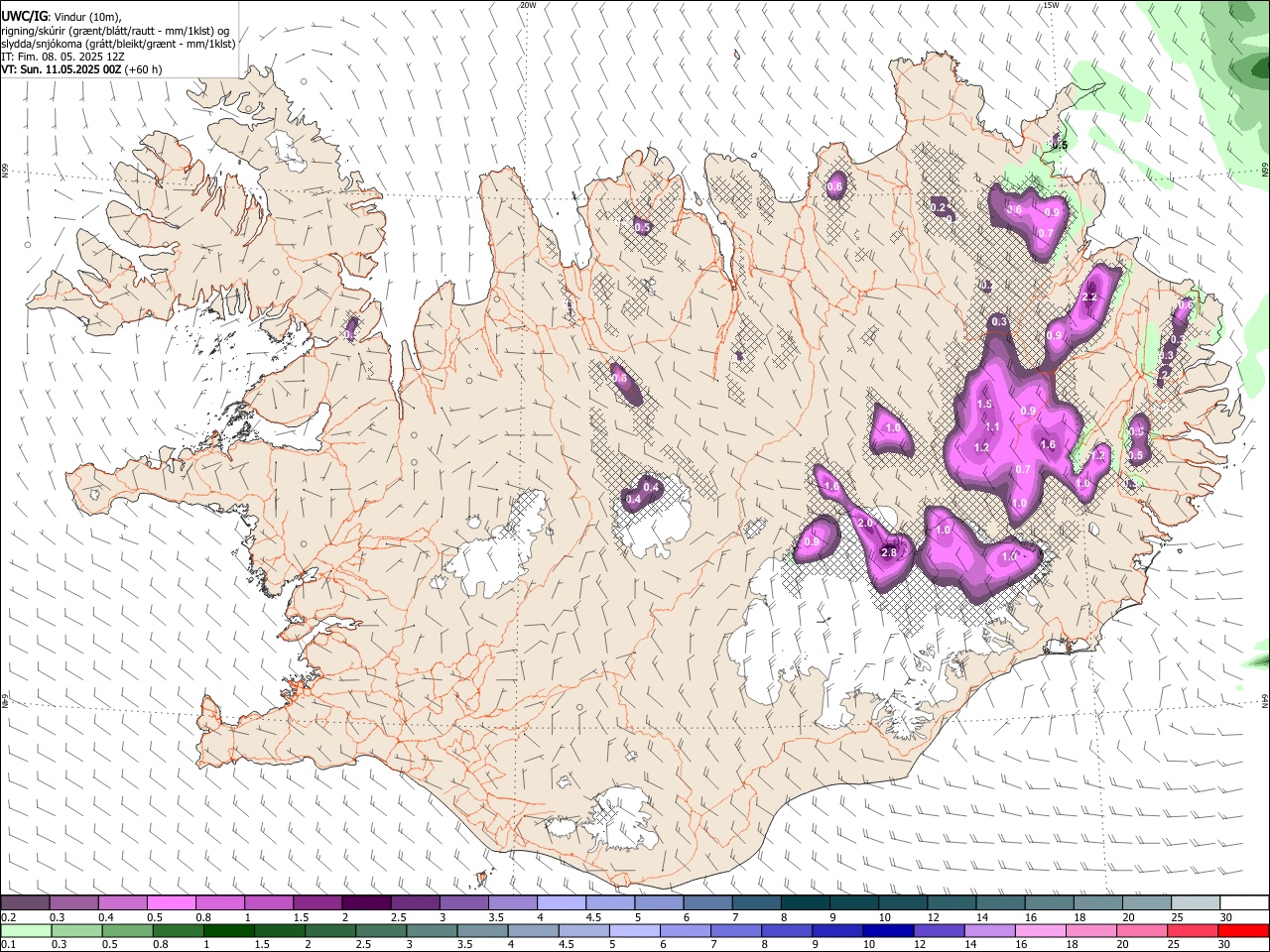
Task: Select the 'UWC/IG: Vindur (10m),' title line
Action: pos(62,16)
